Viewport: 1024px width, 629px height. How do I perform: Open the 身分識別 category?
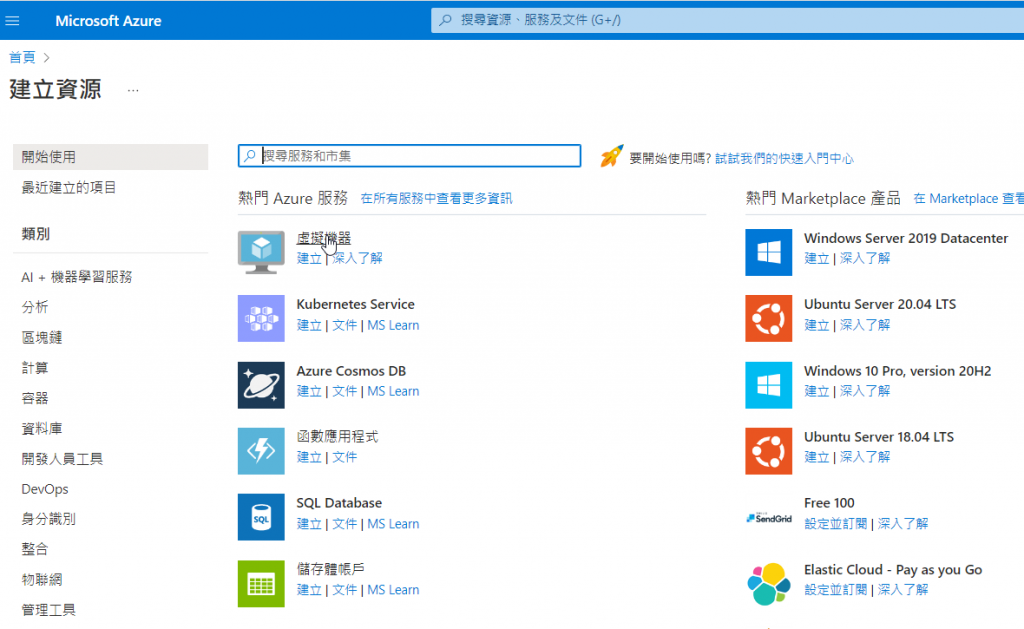point(49,519)
